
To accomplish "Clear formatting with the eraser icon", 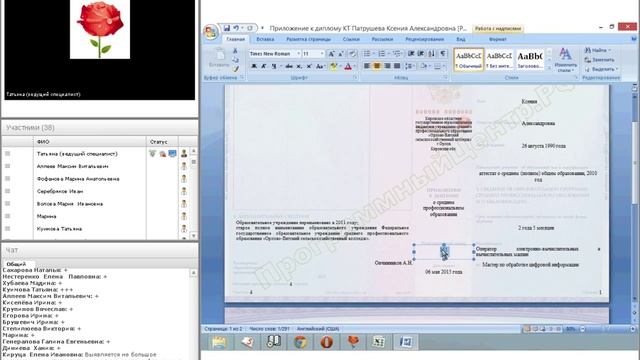I will click(x=353, y=53).
